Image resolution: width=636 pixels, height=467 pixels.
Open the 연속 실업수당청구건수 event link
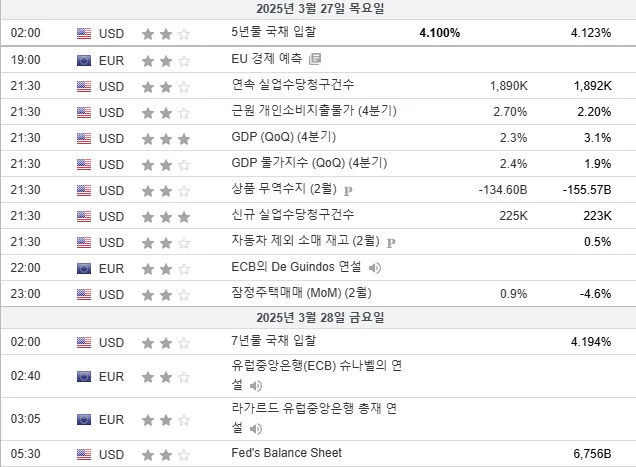click(x=292, y=85)
